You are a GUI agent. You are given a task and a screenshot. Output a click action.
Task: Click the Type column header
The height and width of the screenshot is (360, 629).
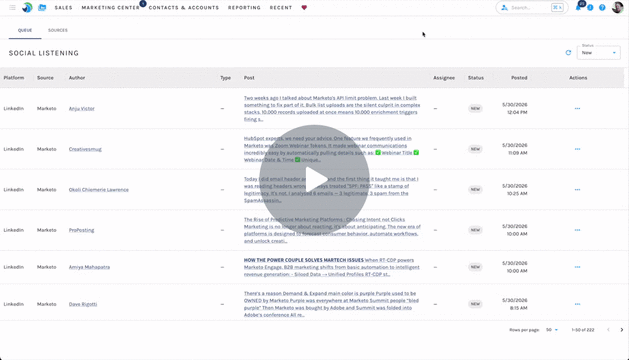point(225,78)
